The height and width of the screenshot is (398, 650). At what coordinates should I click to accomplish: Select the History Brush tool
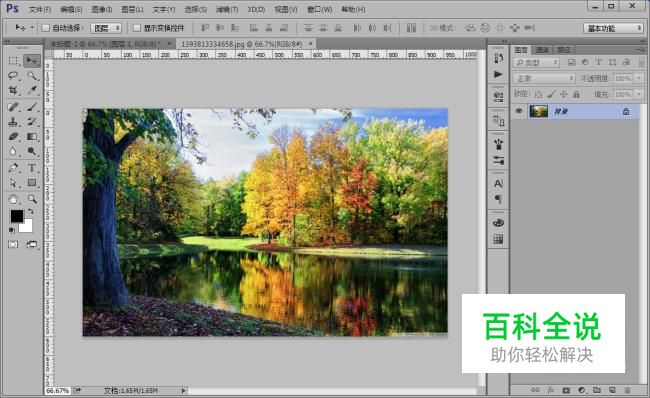32,122
